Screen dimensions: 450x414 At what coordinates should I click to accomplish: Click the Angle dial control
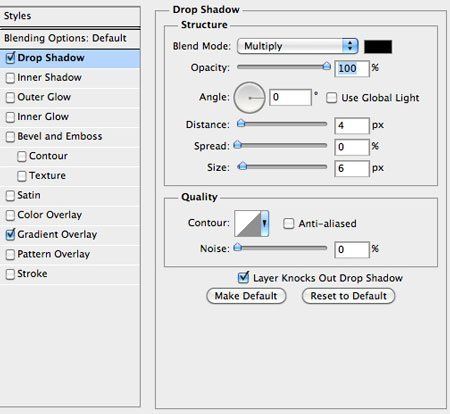click(249, 98)
